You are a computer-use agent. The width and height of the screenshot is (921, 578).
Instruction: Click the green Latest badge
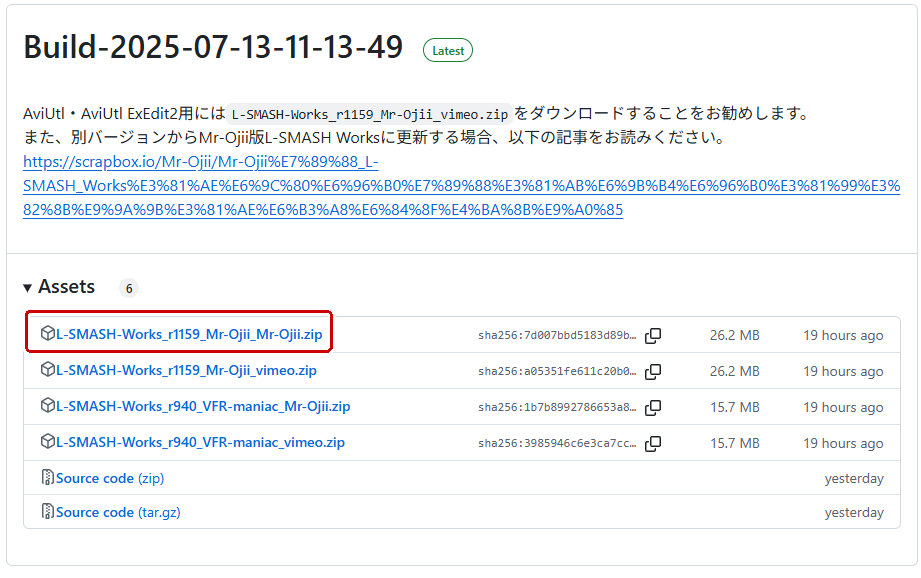pos(448,51)
